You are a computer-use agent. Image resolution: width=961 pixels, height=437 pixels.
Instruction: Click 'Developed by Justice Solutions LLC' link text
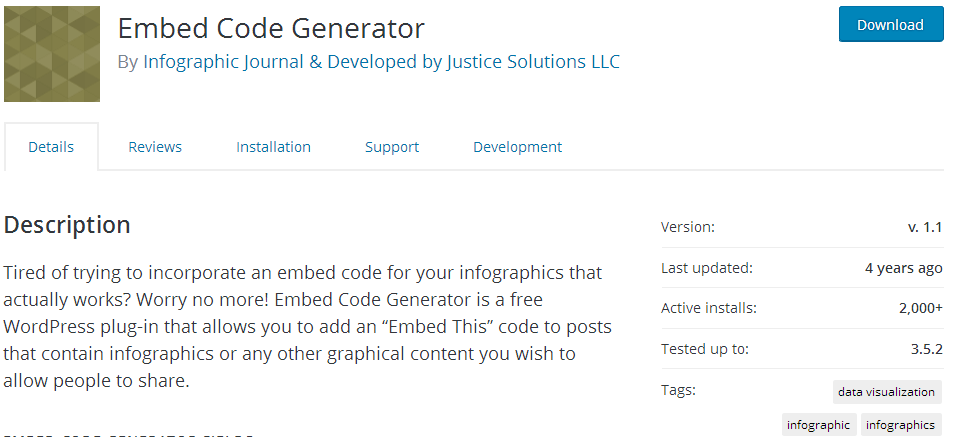[474, 62]
